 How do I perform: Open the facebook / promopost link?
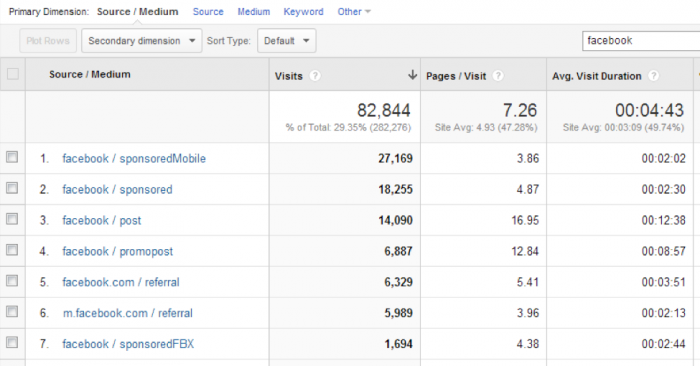pyautogui.click(x=117, y=251)
